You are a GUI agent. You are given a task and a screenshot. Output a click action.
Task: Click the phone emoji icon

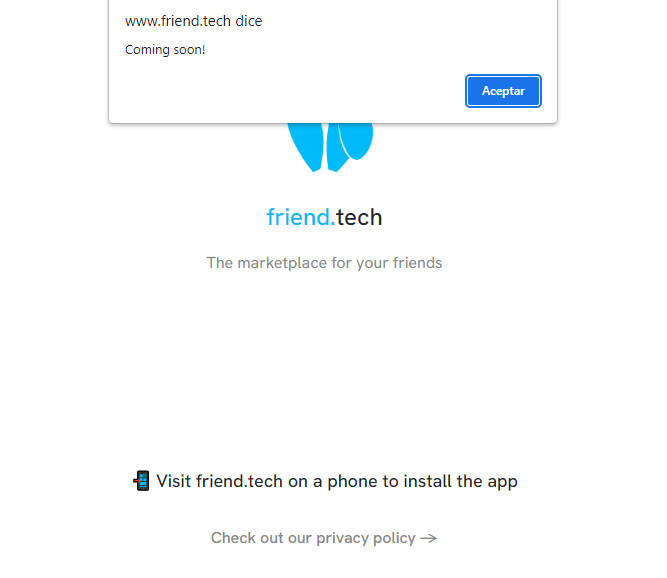[141, 481]
